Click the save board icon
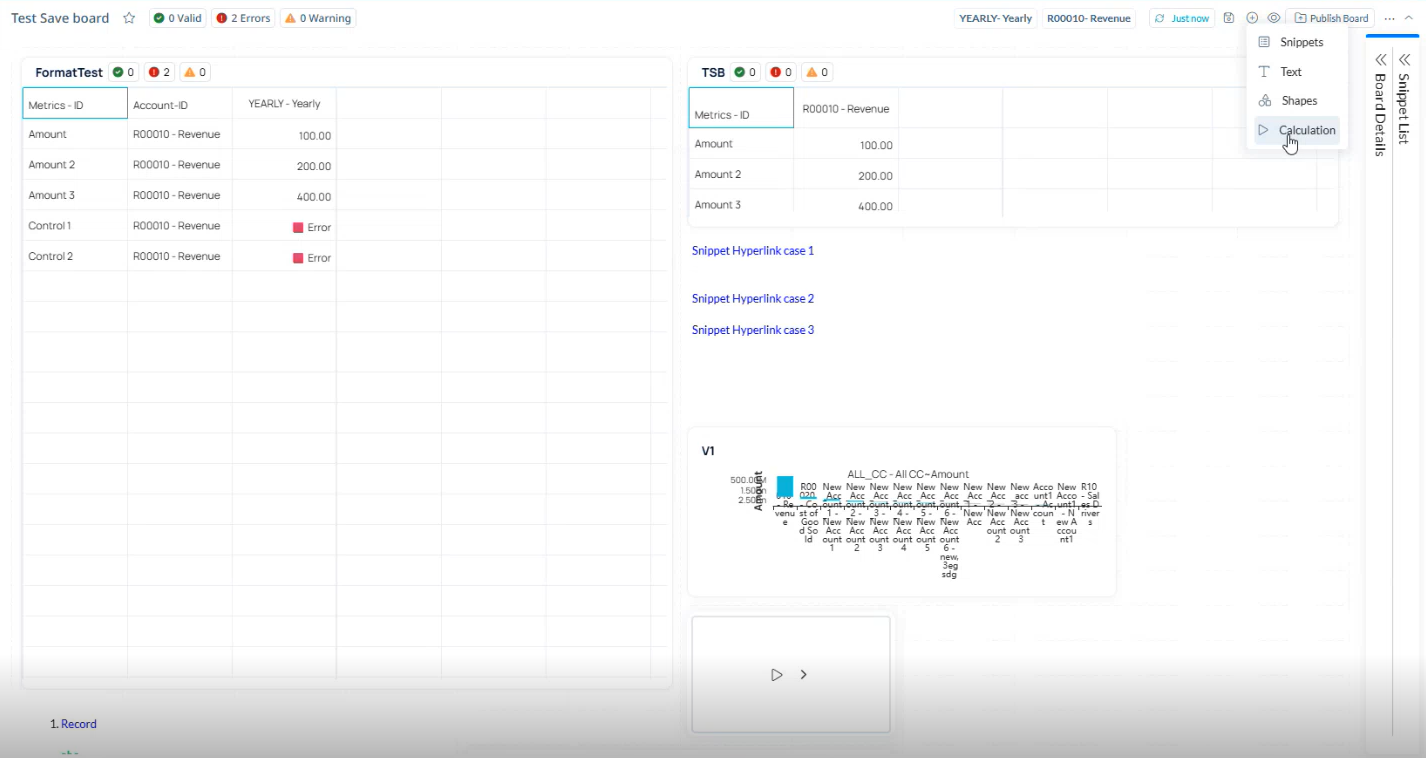Viewport: 1426px width, 758px height. pyautogui.click(x=1228, y=17)
